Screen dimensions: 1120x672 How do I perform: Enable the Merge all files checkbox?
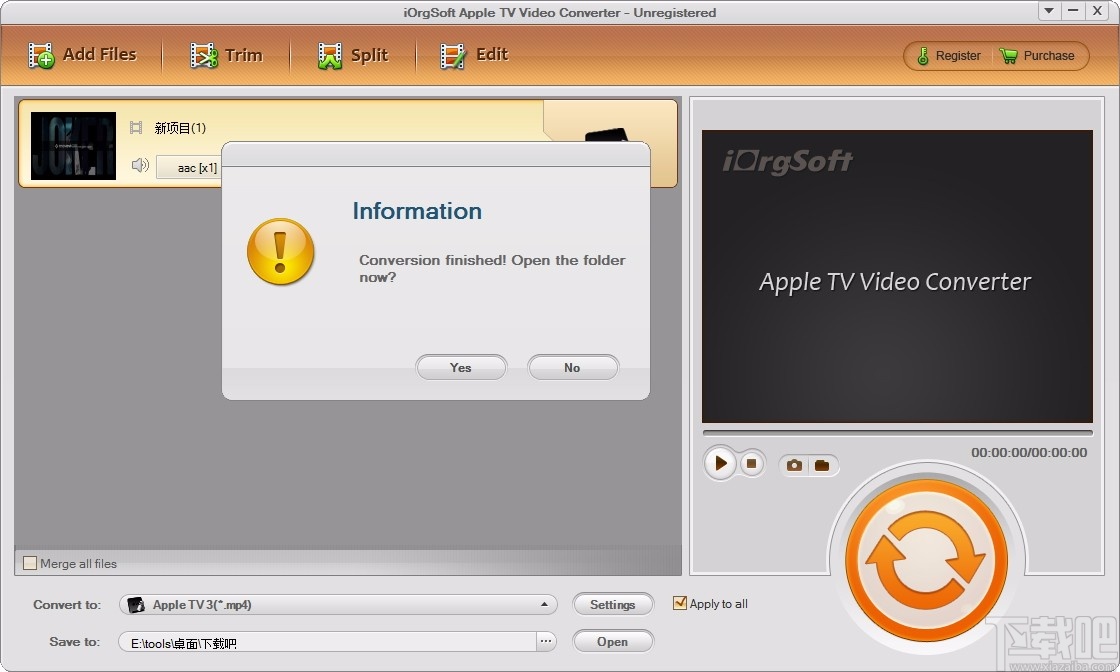tap(30, 563)
